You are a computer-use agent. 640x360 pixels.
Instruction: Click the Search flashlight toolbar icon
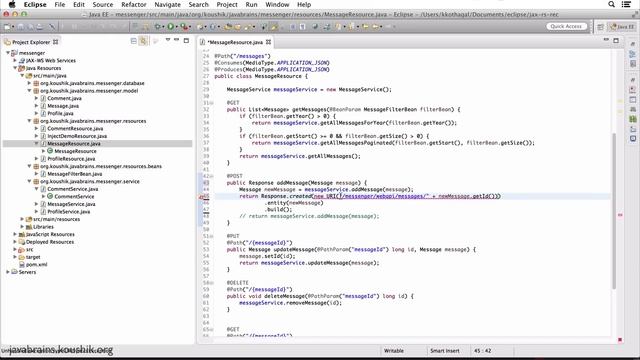(x=248, y=27)
